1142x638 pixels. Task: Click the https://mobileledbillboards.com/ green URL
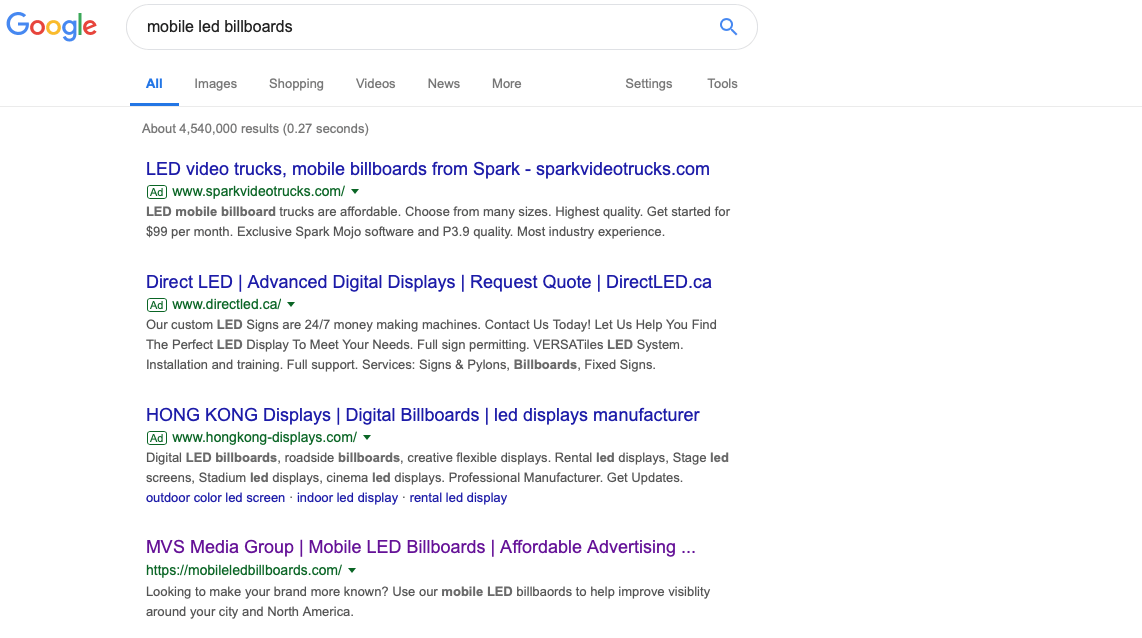(x=244, y=570)
